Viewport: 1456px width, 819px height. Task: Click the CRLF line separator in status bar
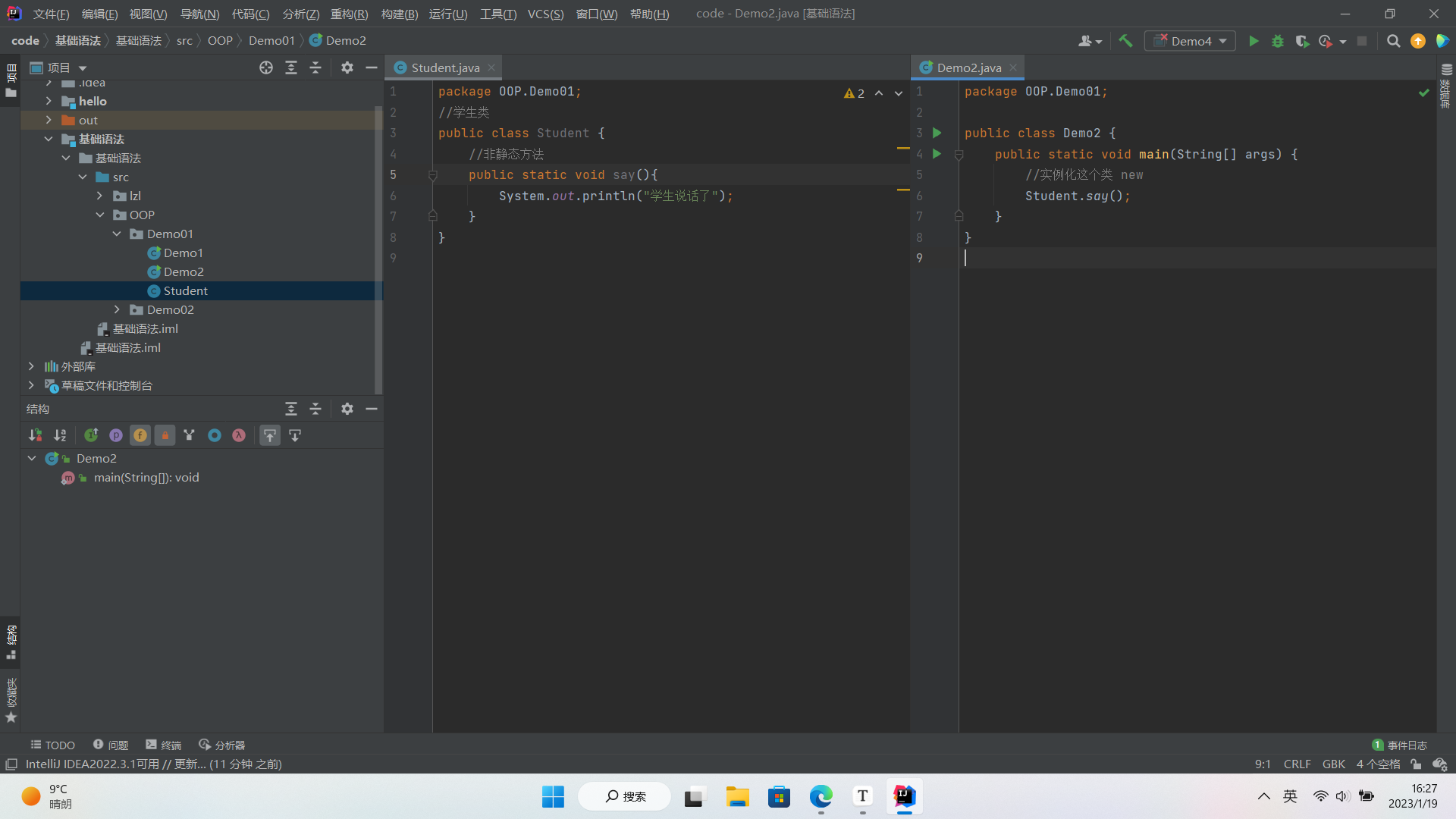pos(1297,764)
